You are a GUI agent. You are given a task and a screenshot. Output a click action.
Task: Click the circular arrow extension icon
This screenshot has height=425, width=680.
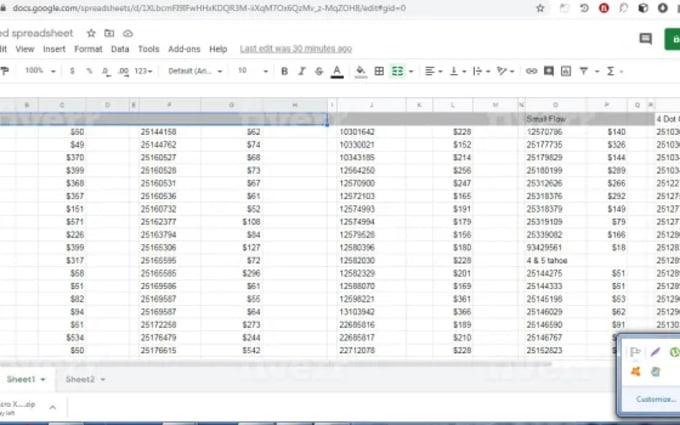pyautogui.click(x=584, y=8)
